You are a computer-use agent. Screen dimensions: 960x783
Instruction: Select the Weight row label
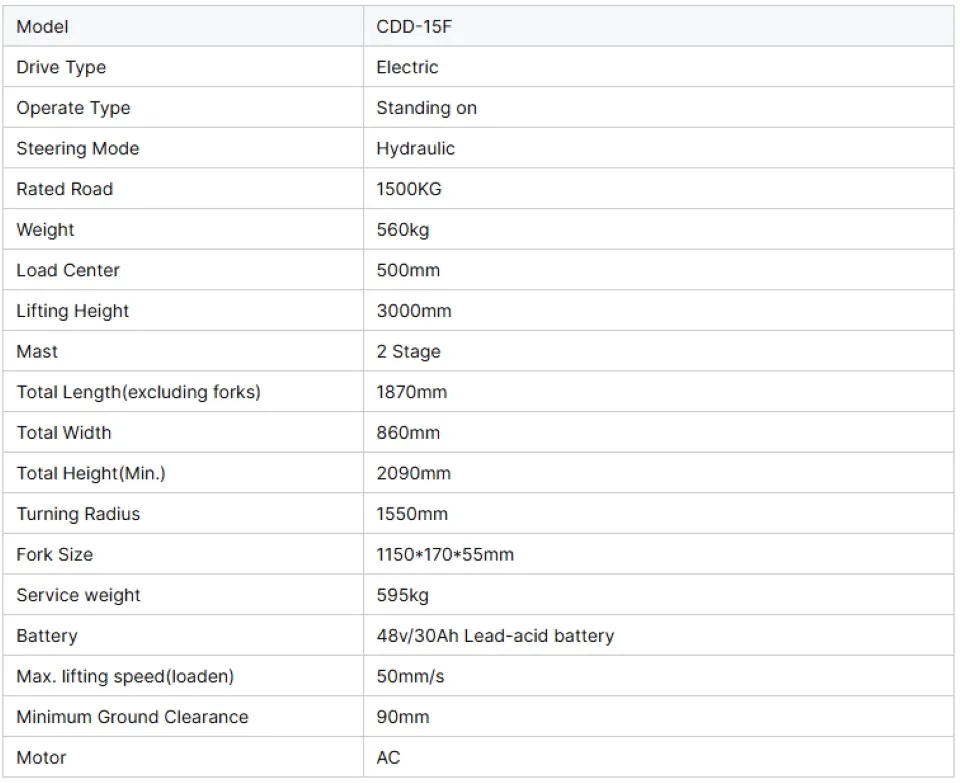[x=45, y=229]
